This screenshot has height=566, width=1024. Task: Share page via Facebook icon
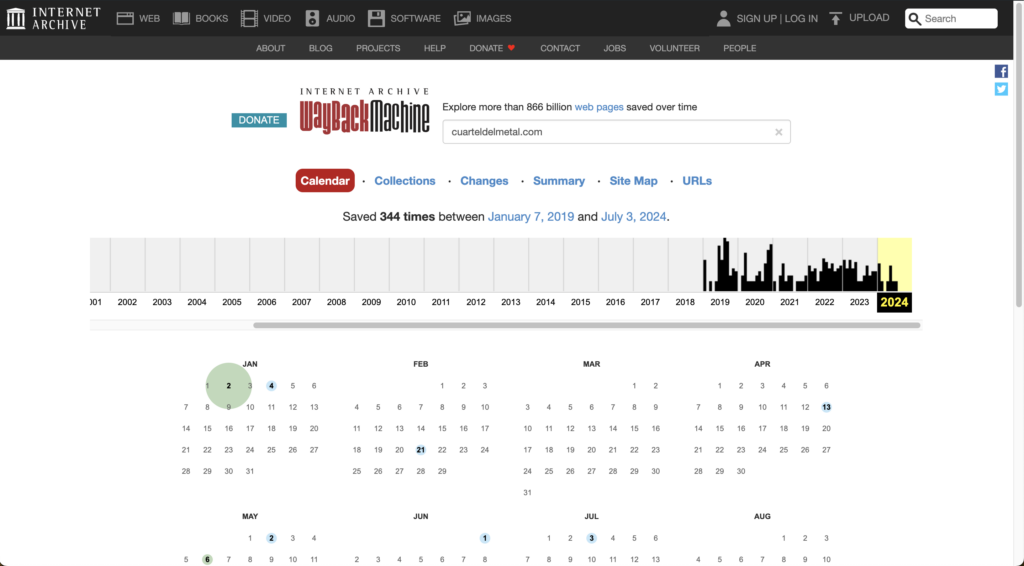tap(1001, 71)
